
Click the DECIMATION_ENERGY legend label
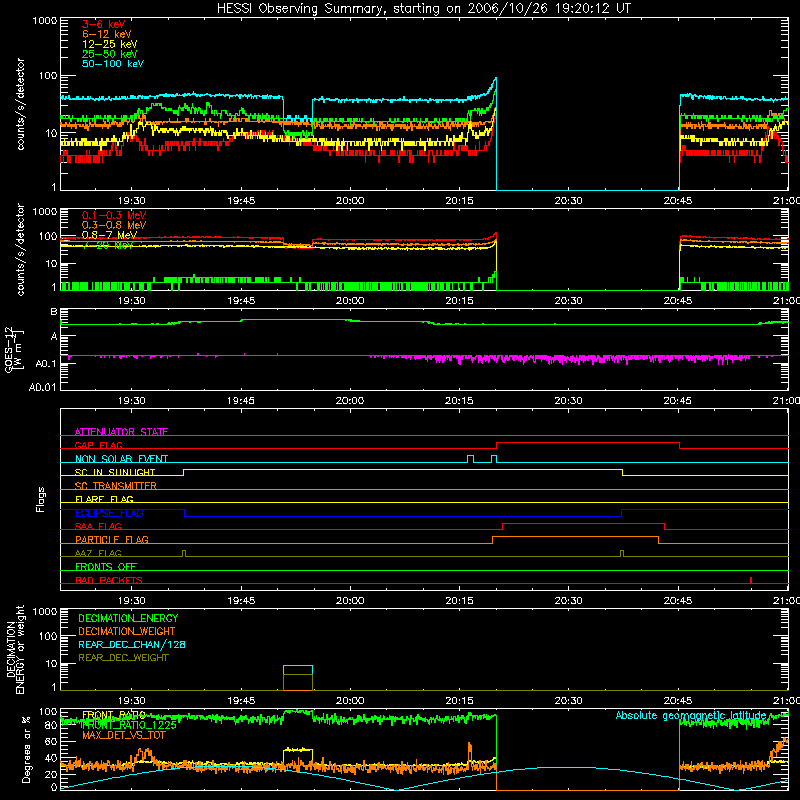[128, 618]
